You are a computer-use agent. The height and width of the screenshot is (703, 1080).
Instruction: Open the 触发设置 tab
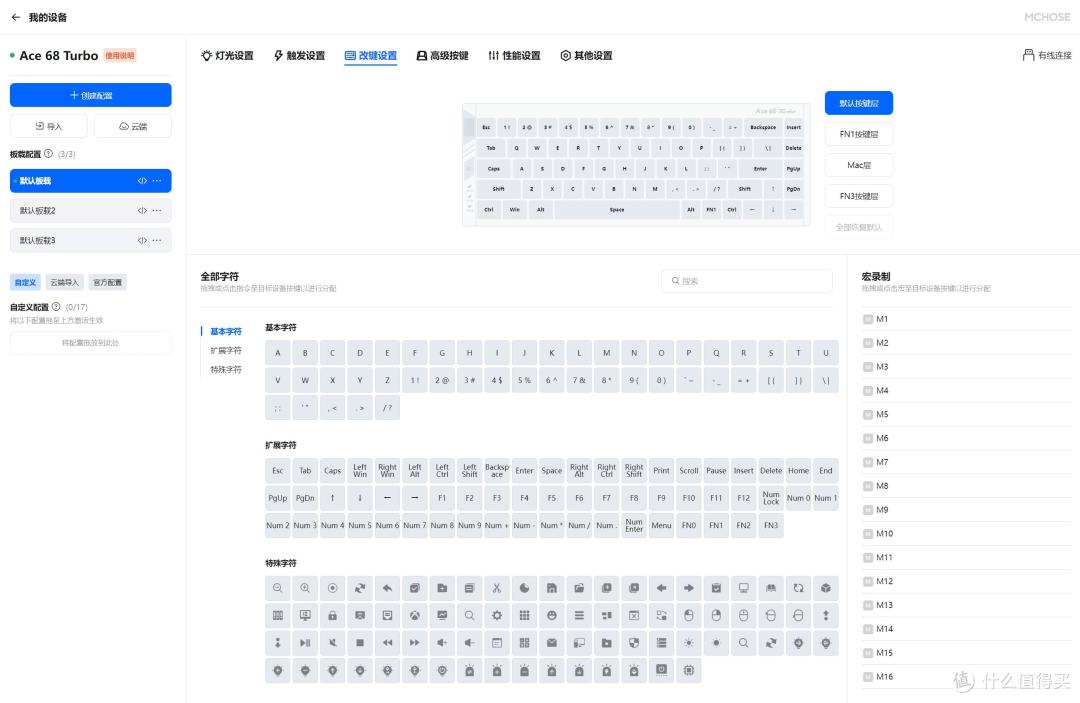300,55
